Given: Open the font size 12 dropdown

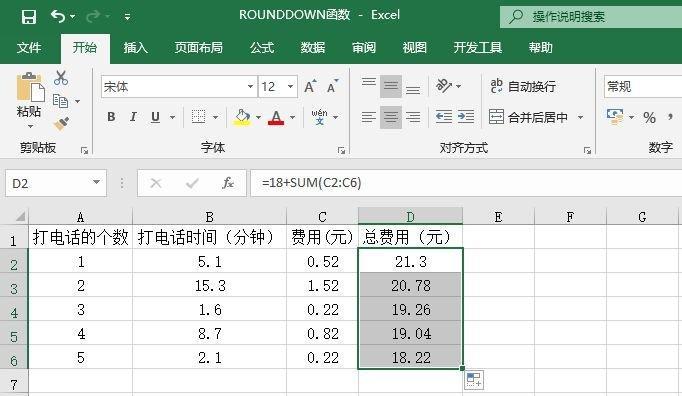Looking at the screenshot, I should 290,87.
